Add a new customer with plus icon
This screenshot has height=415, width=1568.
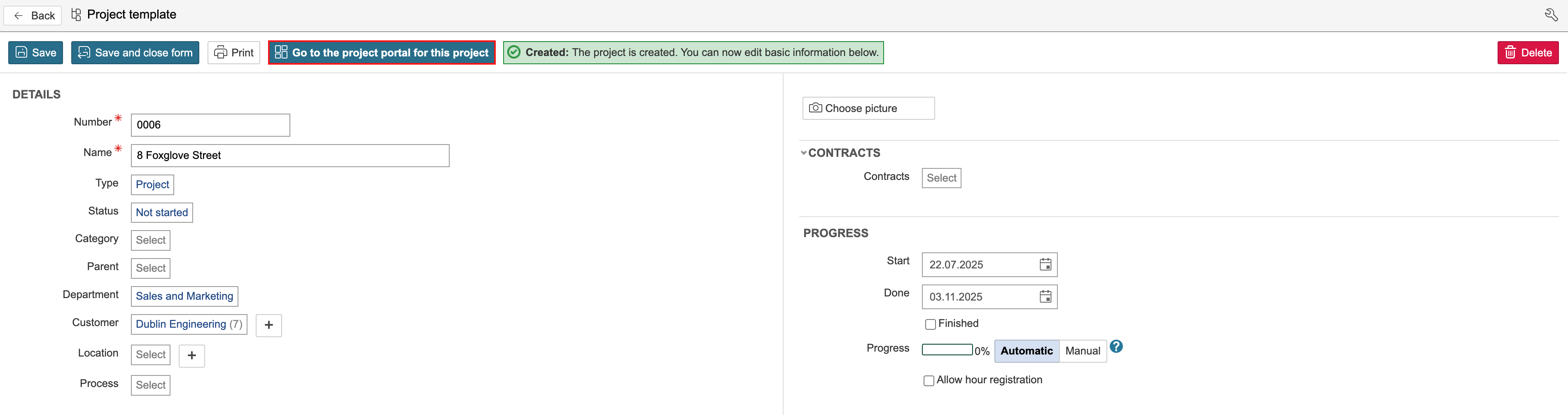coord(268,325)
